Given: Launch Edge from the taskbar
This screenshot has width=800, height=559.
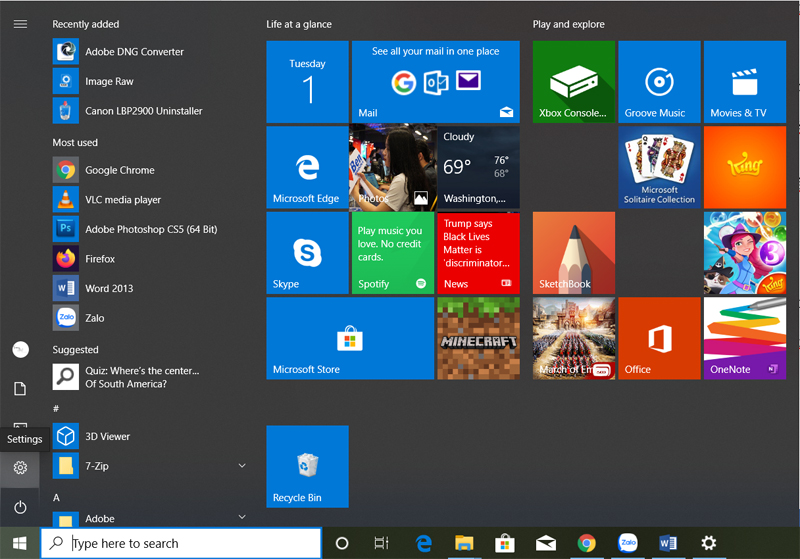Looking at the screenshot, I should click(423, 543).
